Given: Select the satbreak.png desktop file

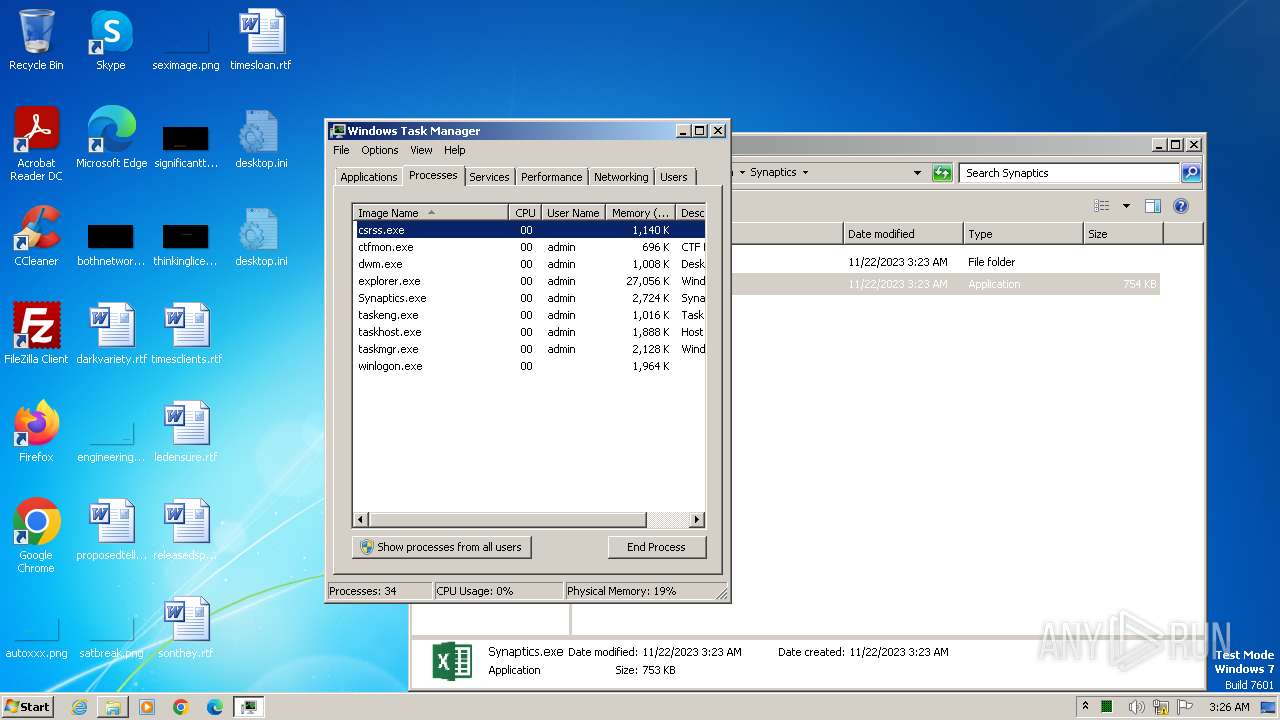Looking at the screenshot, I should pyautogui.click(x=111, y=640).
